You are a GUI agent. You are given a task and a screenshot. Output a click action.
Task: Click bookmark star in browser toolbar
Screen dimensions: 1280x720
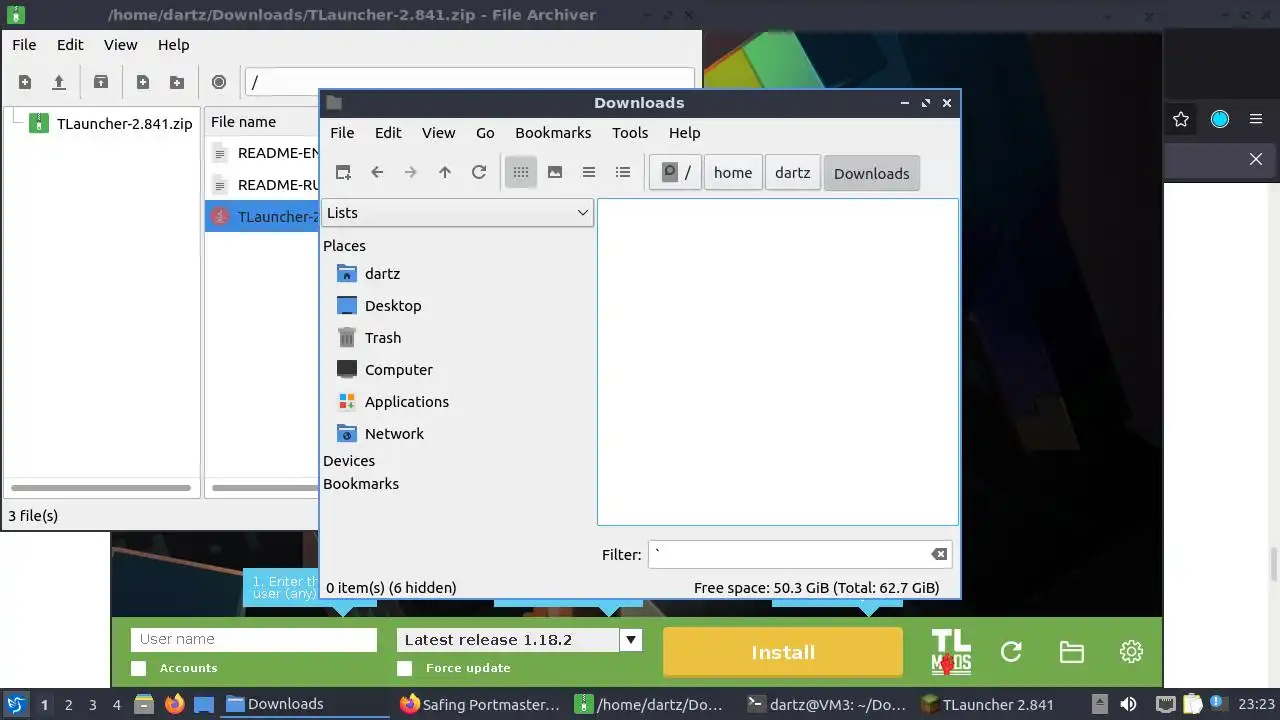click(x=1181, y=119)
